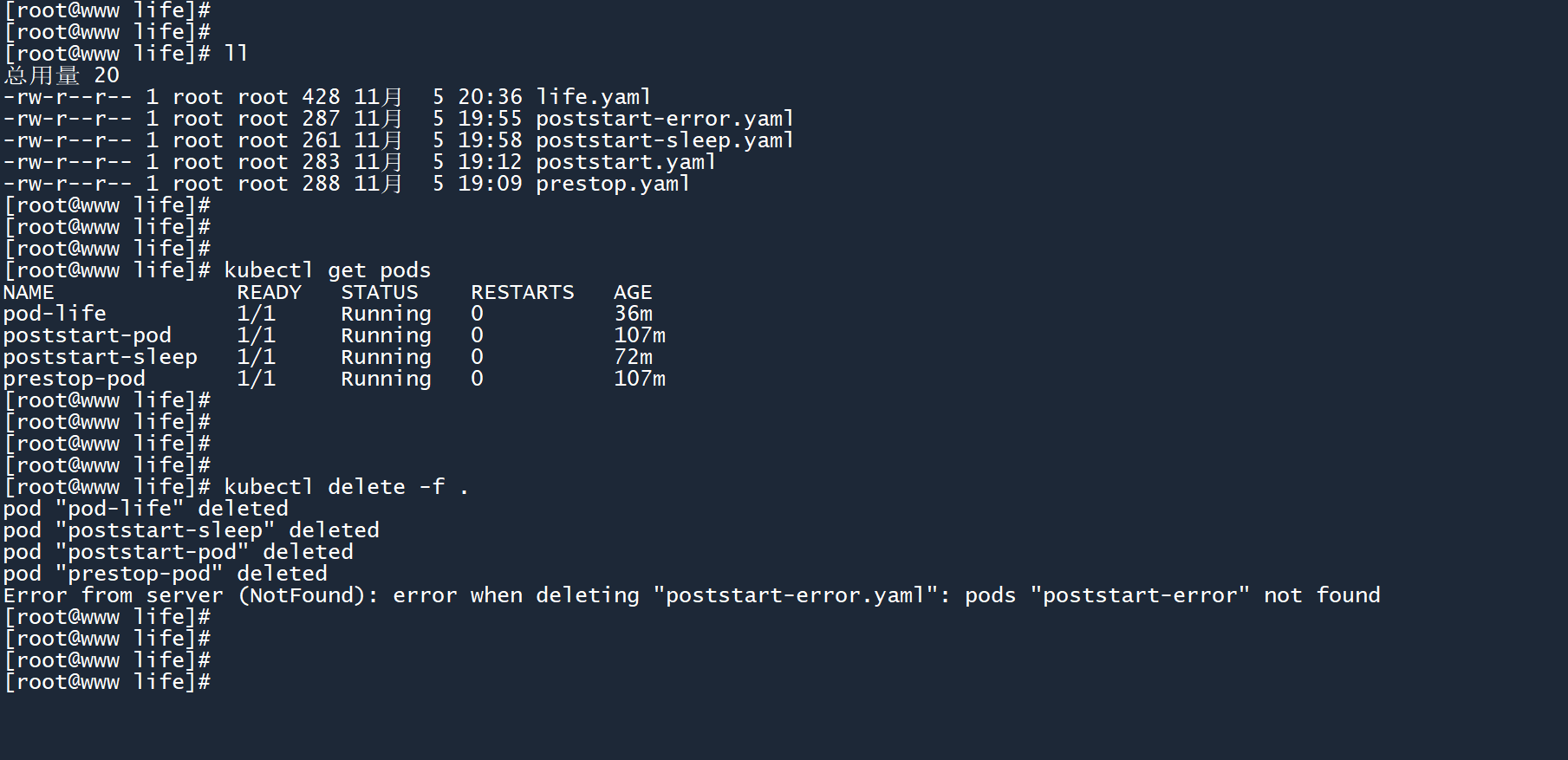Click the poststart-sleep name in pods table
Screen dimensions: 1568x760
point(100,357)
